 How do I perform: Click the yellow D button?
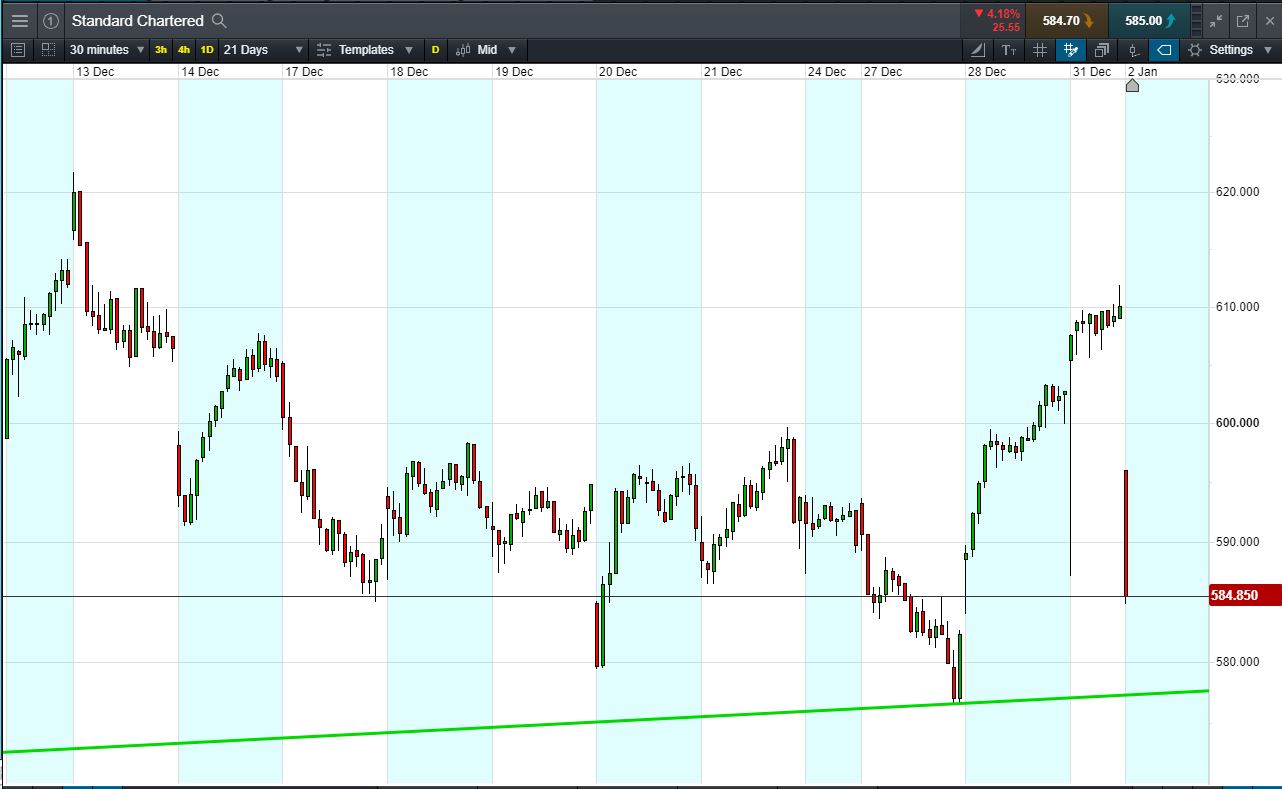click(435, 50)
